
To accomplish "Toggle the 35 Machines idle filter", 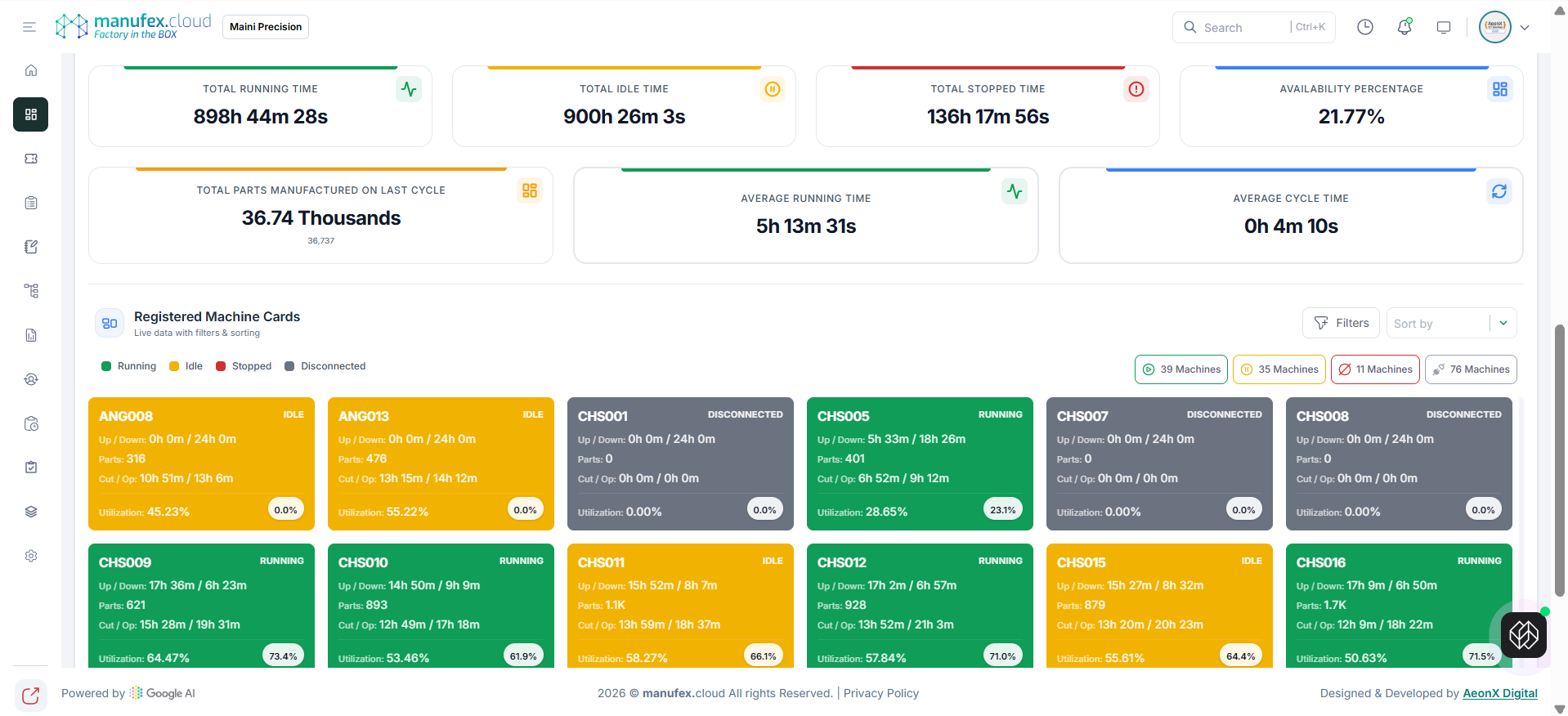I will tap(1279, 369).
